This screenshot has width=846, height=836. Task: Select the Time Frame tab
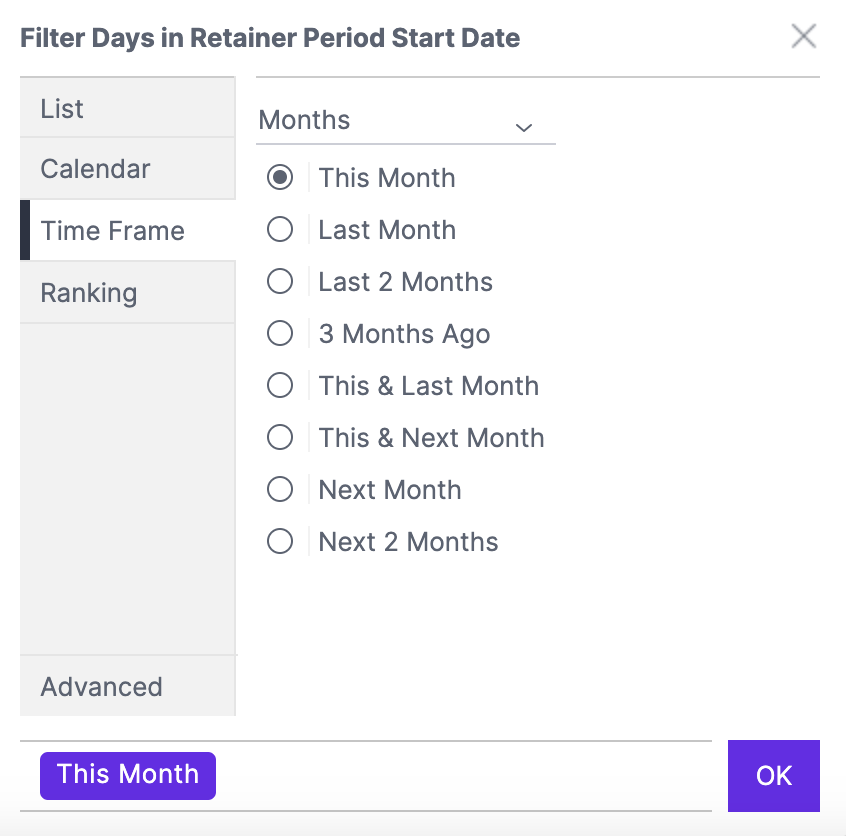[127, 230]
